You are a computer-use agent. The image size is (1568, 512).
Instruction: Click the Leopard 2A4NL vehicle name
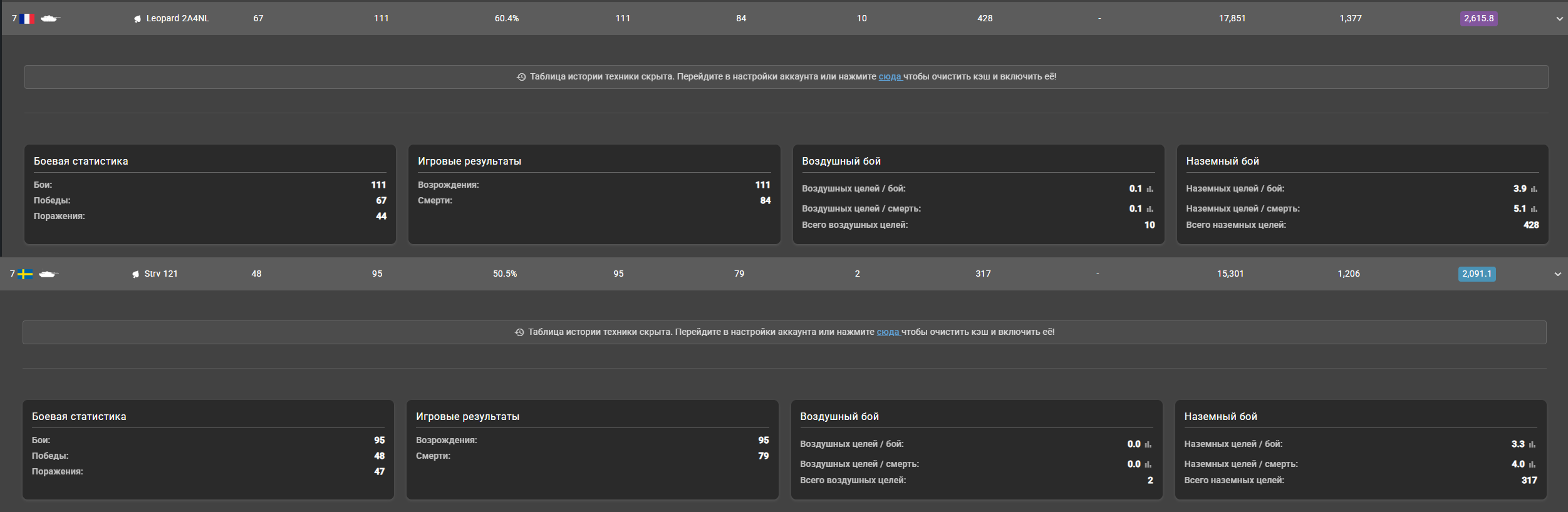coord(177,19)
